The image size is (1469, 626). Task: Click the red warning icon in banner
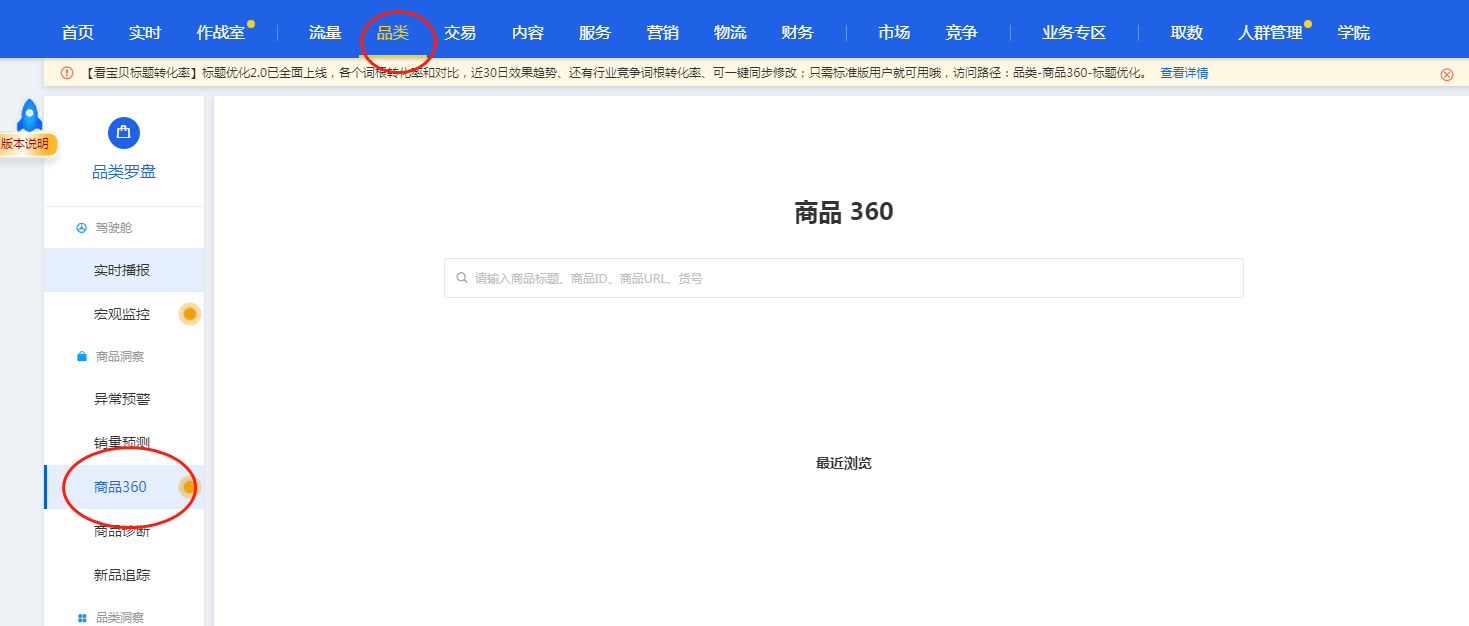coord(67,73)
